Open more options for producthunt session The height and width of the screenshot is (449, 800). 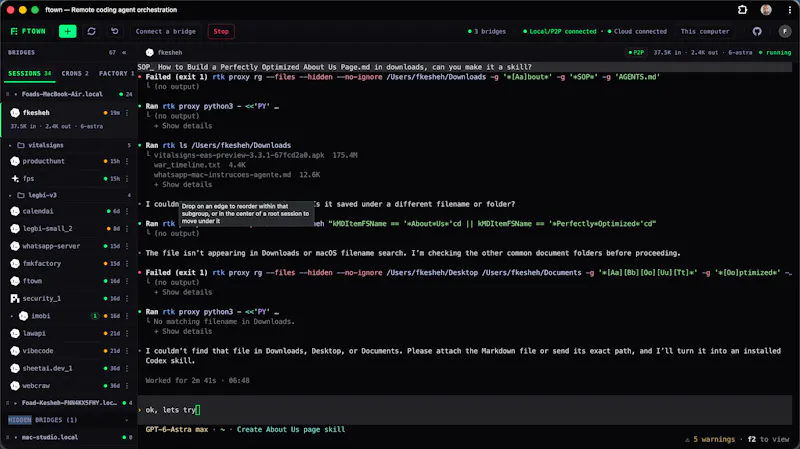point(127,161)
